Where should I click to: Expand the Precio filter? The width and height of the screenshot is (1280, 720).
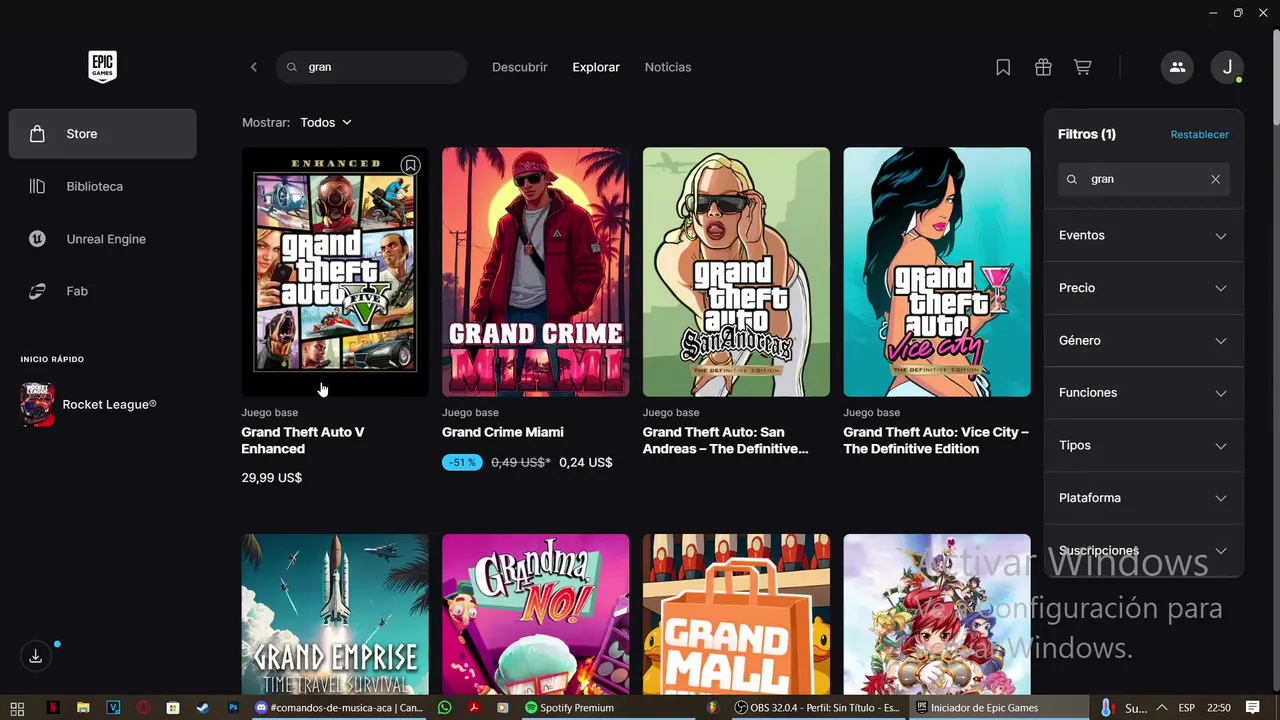1143,288
